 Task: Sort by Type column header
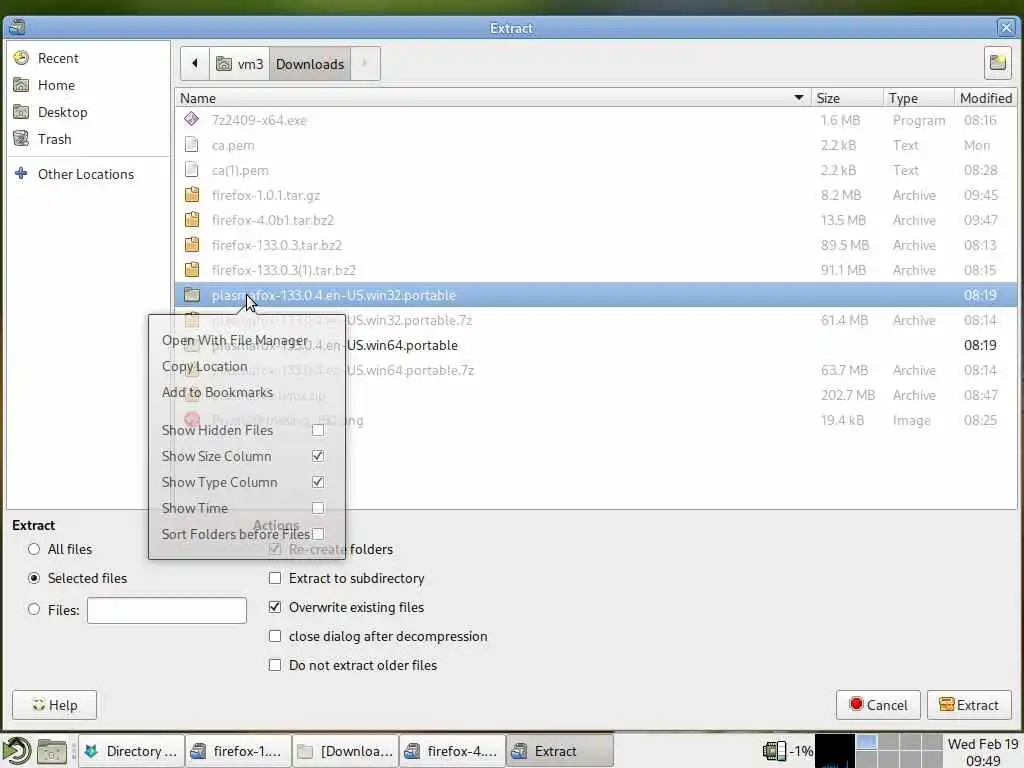(x=918, y=98)
